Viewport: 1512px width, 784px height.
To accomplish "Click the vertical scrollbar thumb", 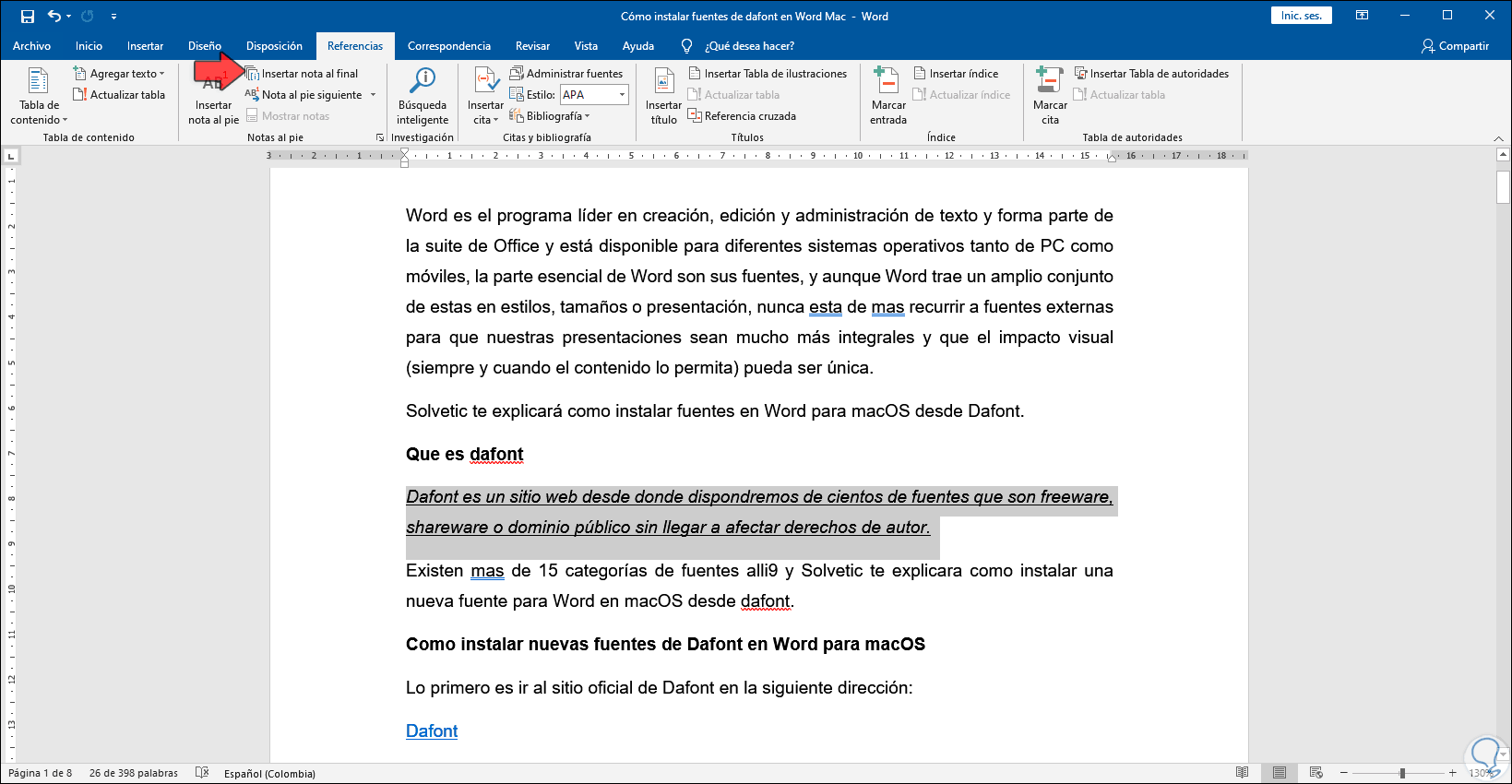I will (1503, 186).
